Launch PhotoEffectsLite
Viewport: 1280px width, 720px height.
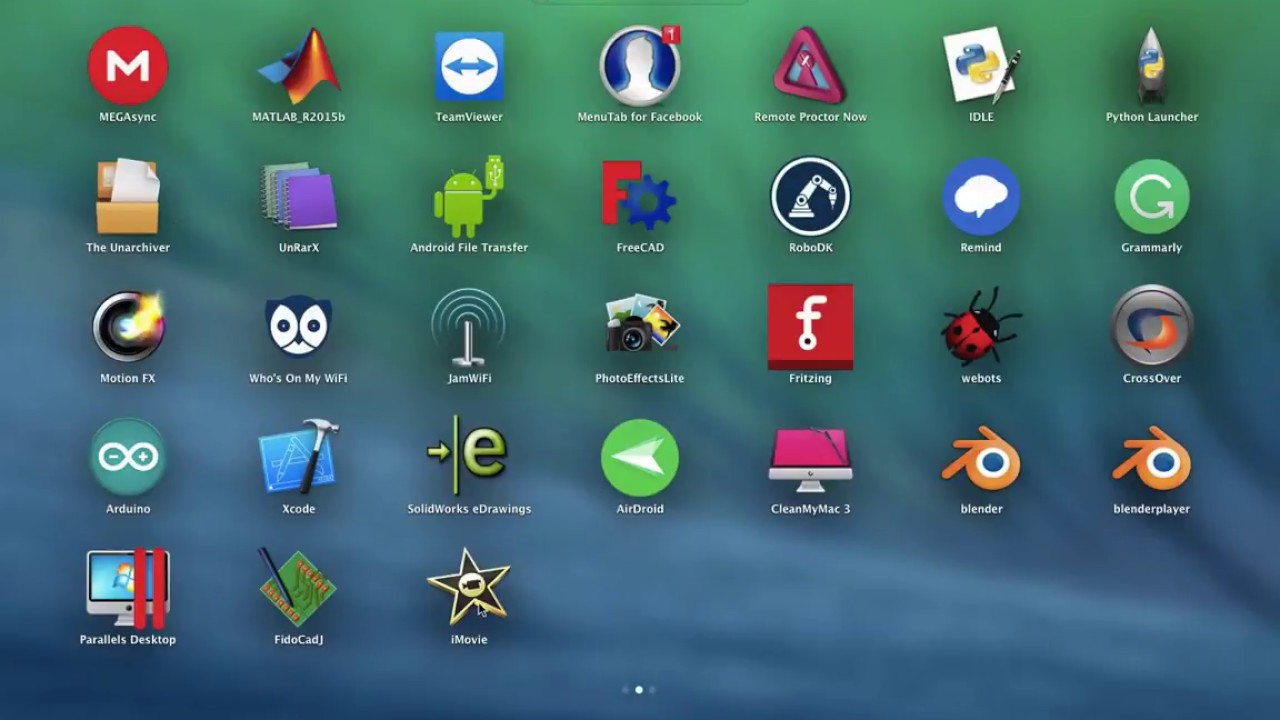click(640, 327)
